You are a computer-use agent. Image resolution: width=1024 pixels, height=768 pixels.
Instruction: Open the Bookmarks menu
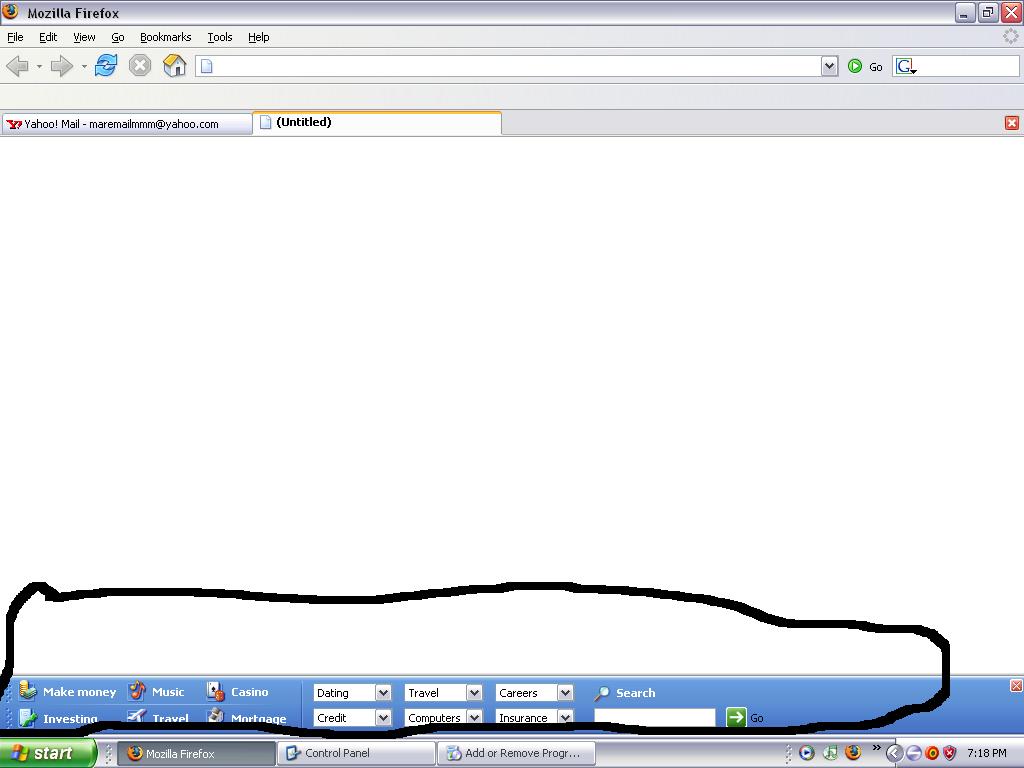coord(166,37)
